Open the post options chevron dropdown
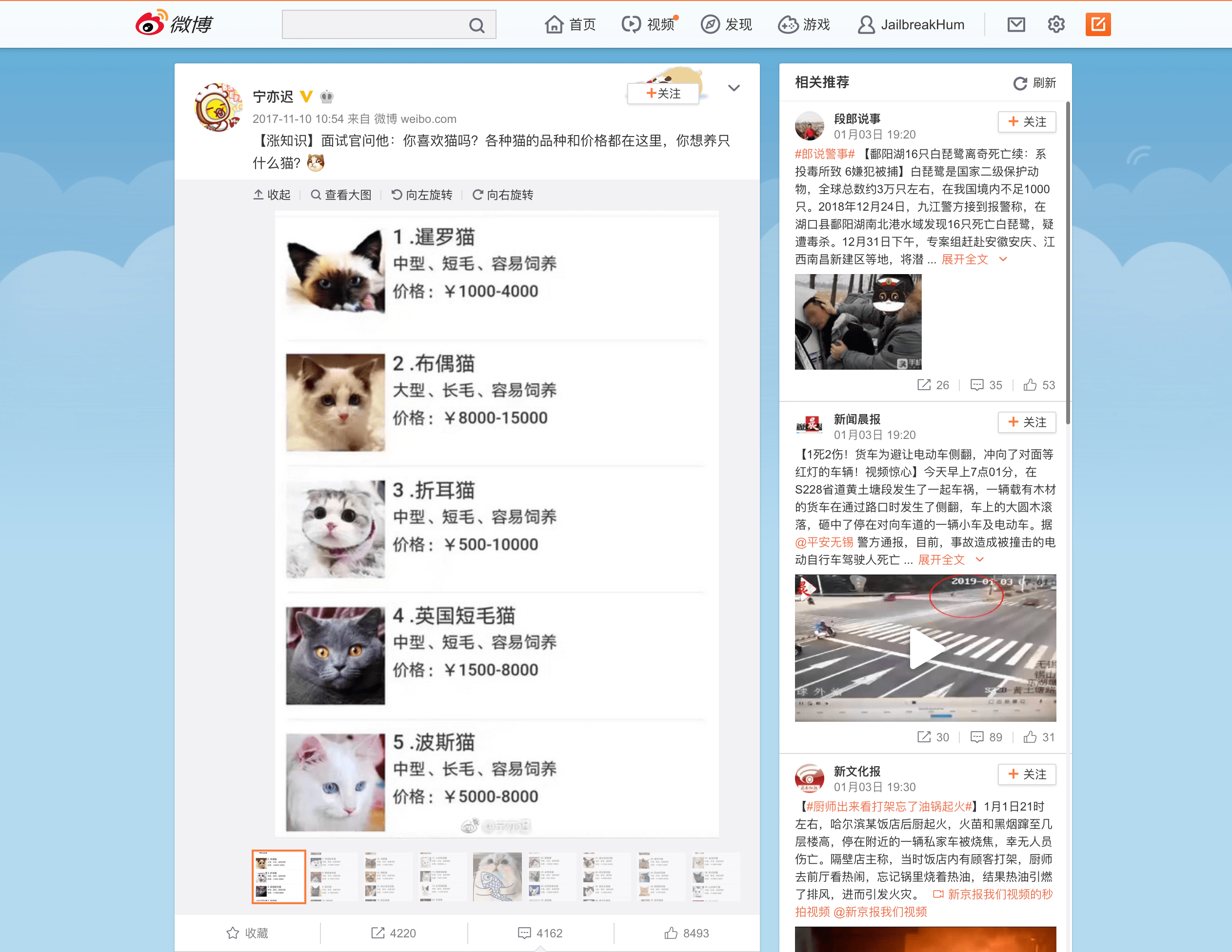1232x952 pixels. click(x=734, y=88)
